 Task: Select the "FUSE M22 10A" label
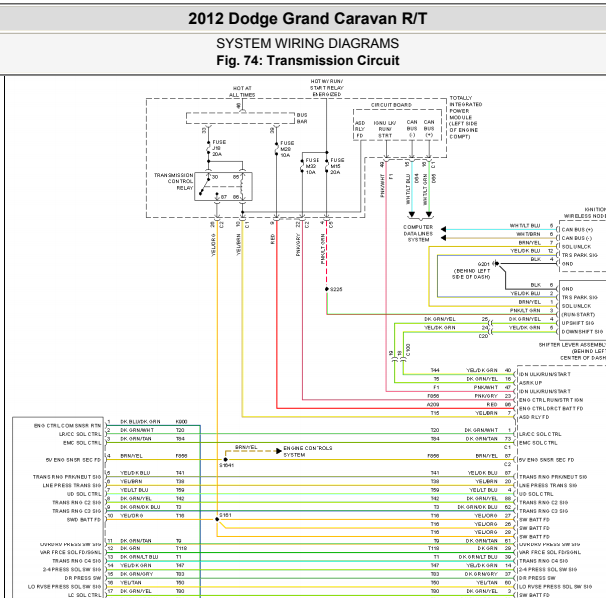pyautogui.click(x=312, y=166)
